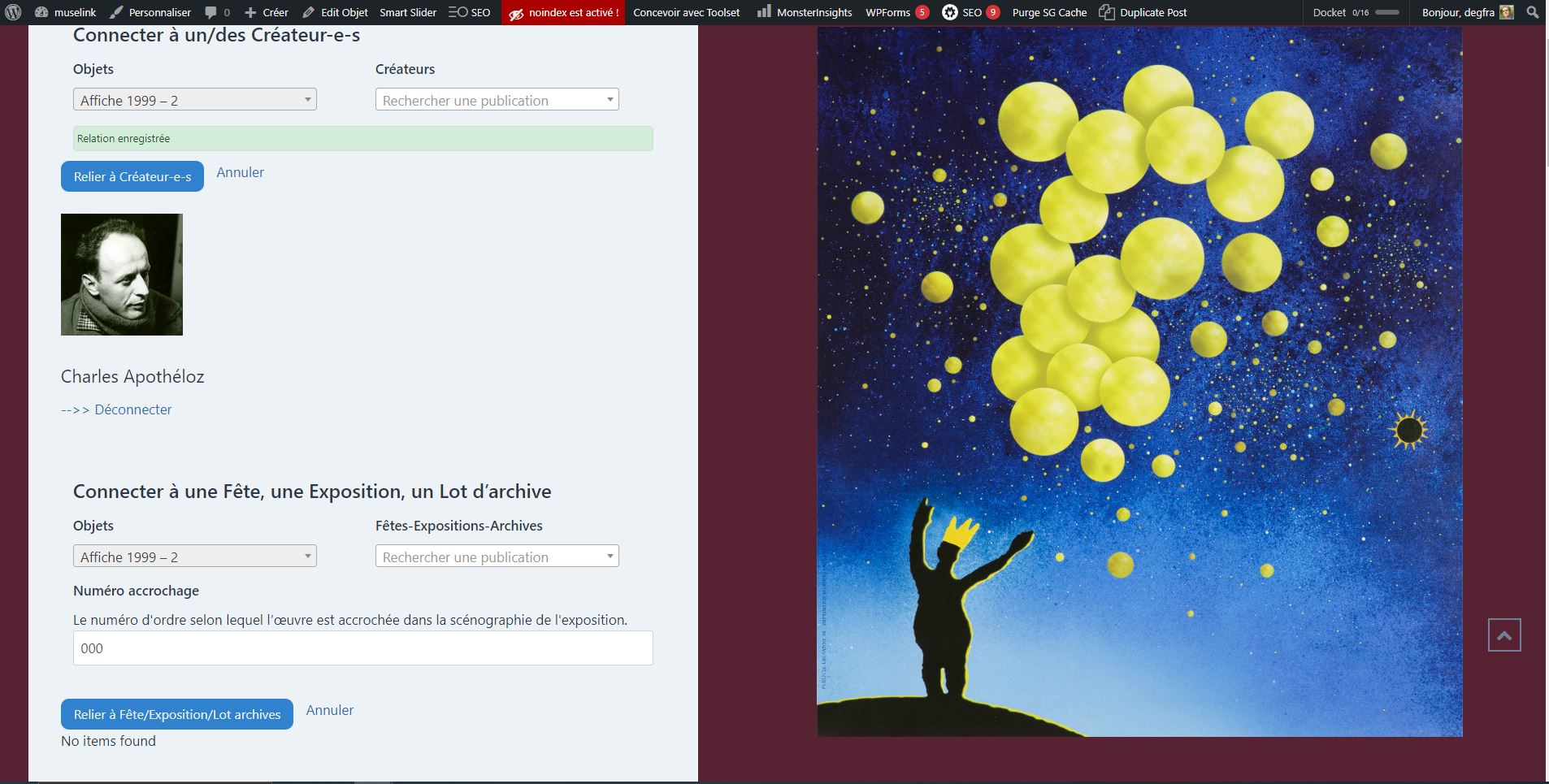Click the scroll-to-top arrow button

pos(1504,635)
